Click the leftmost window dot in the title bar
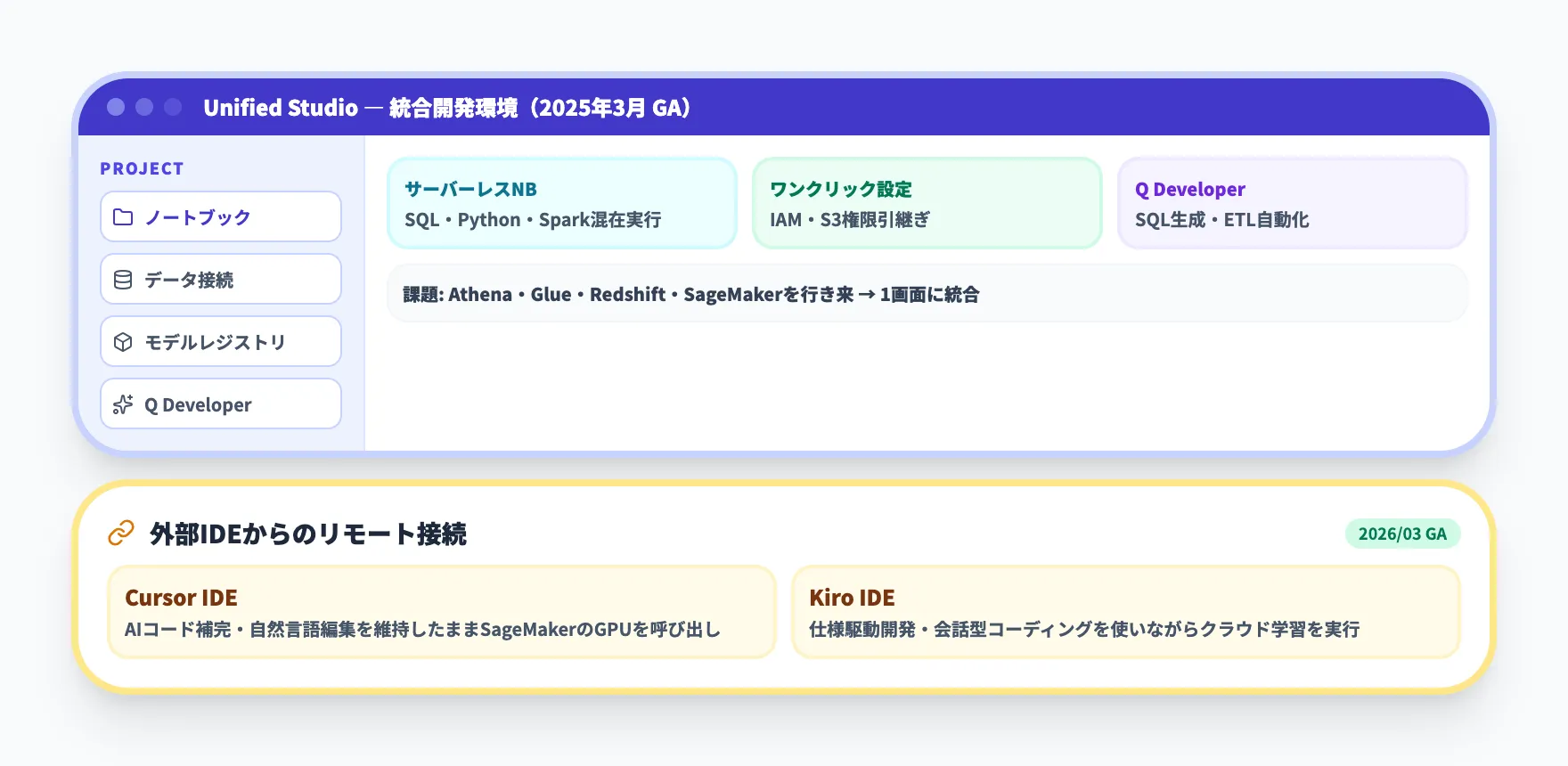The image size is (1568, 766). pyautogui.click(x=116, y=107)
